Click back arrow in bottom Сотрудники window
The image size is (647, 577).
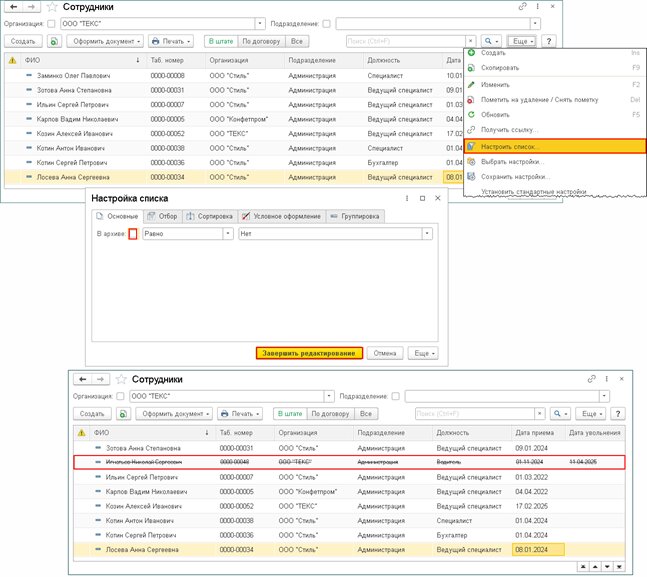click(83, 379)
